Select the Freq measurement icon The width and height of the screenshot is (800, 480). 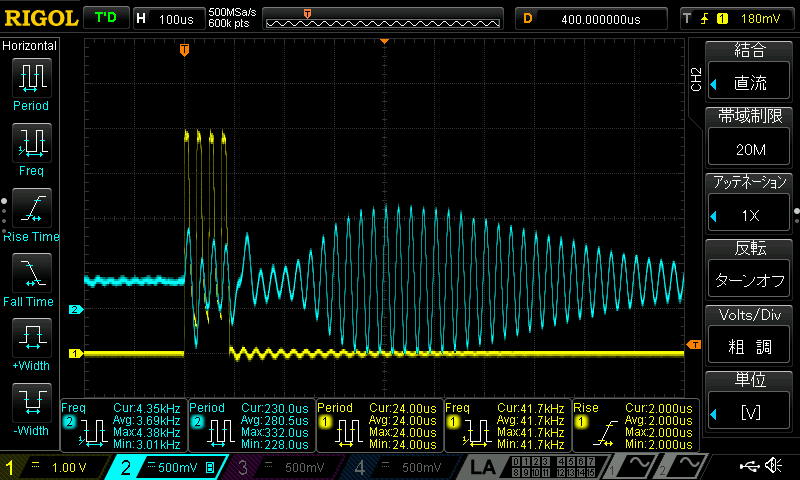30,144
